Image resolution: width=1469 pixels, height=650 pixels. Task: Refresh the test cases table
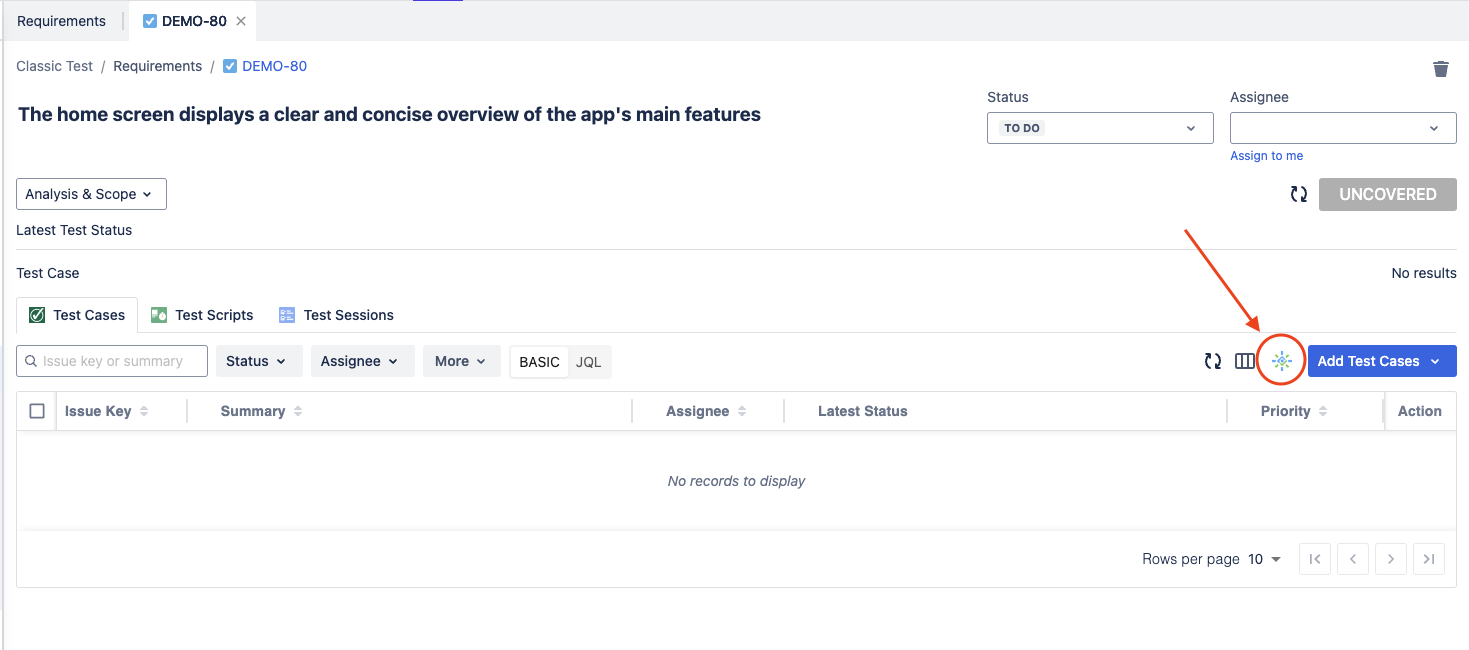[x=1212, y=361]
